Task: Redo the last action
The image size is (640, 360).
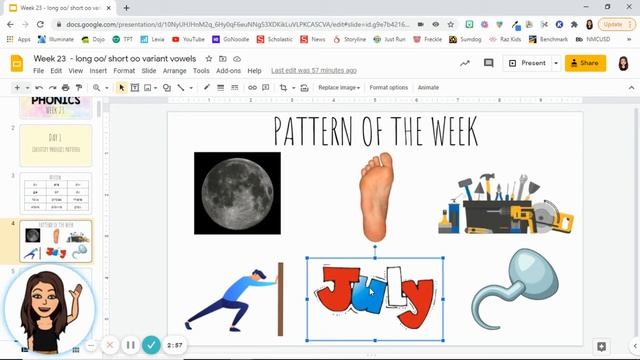Action: click(52, 88)
